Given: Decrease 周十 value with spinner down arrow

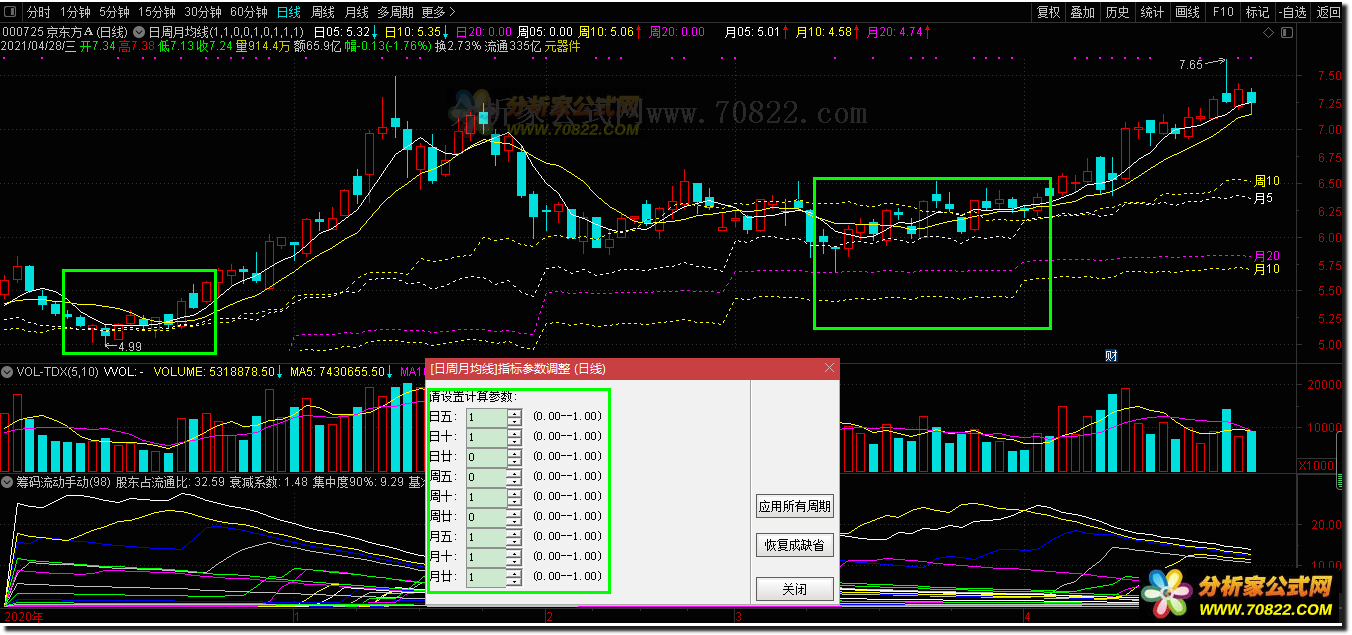Looking at the screenshot, I should (515, 501).
